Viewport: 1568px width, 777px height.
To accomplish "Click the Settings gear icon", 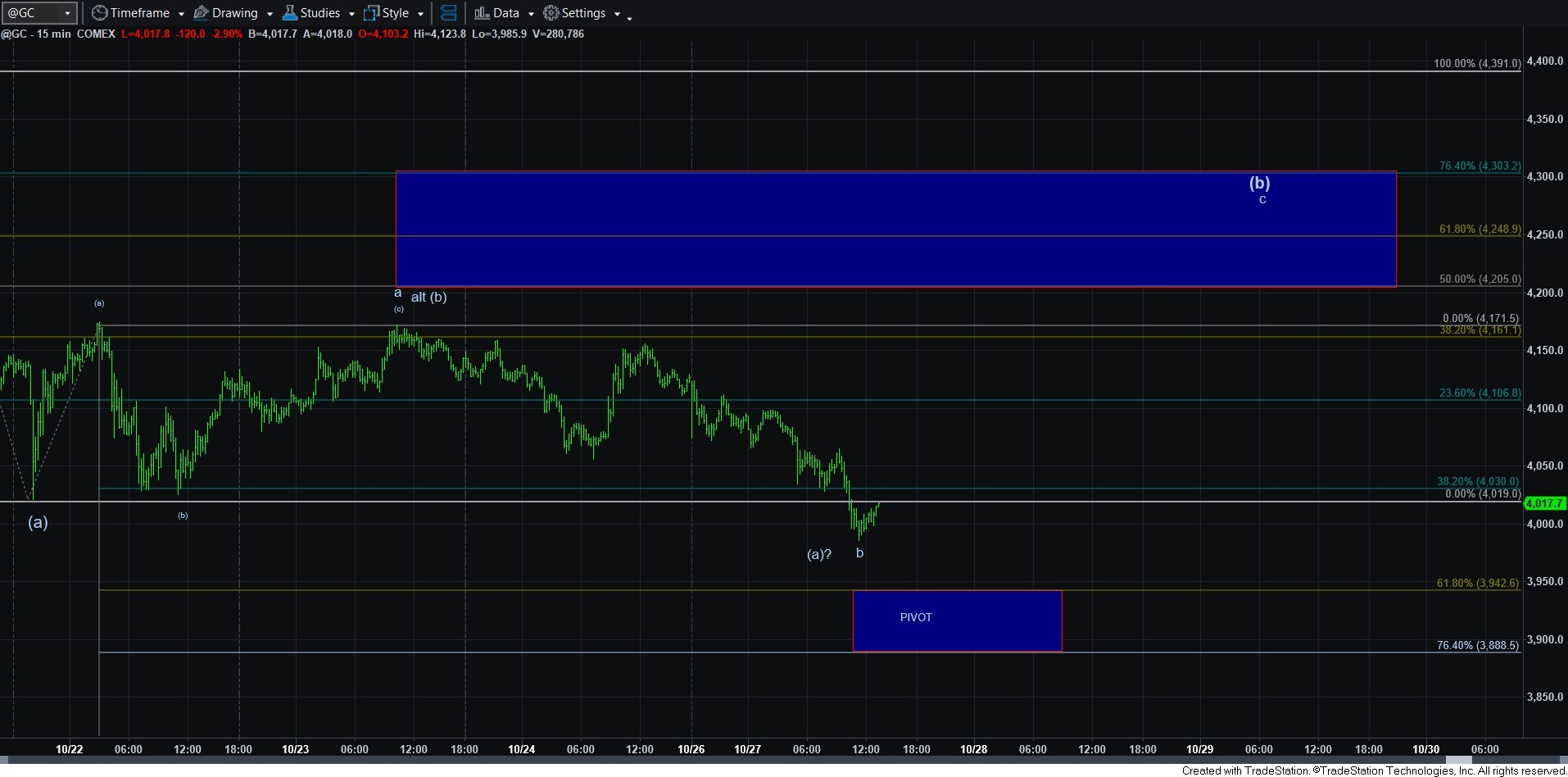I will [551, 13].
